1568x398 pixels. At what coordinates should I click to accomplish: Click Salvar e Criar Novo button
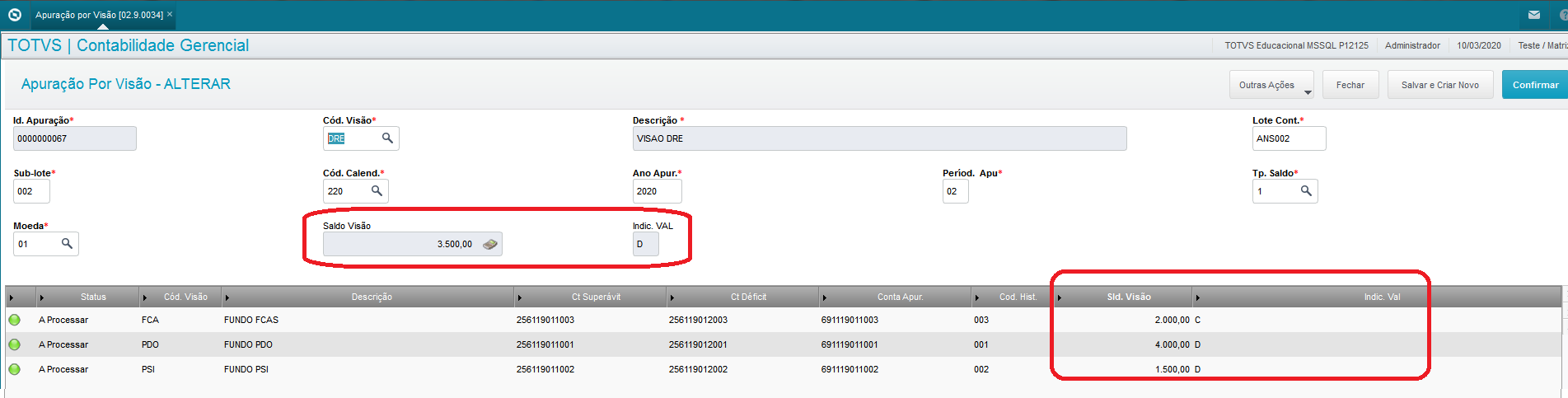pyautogui.click(x=1440, y=85)
